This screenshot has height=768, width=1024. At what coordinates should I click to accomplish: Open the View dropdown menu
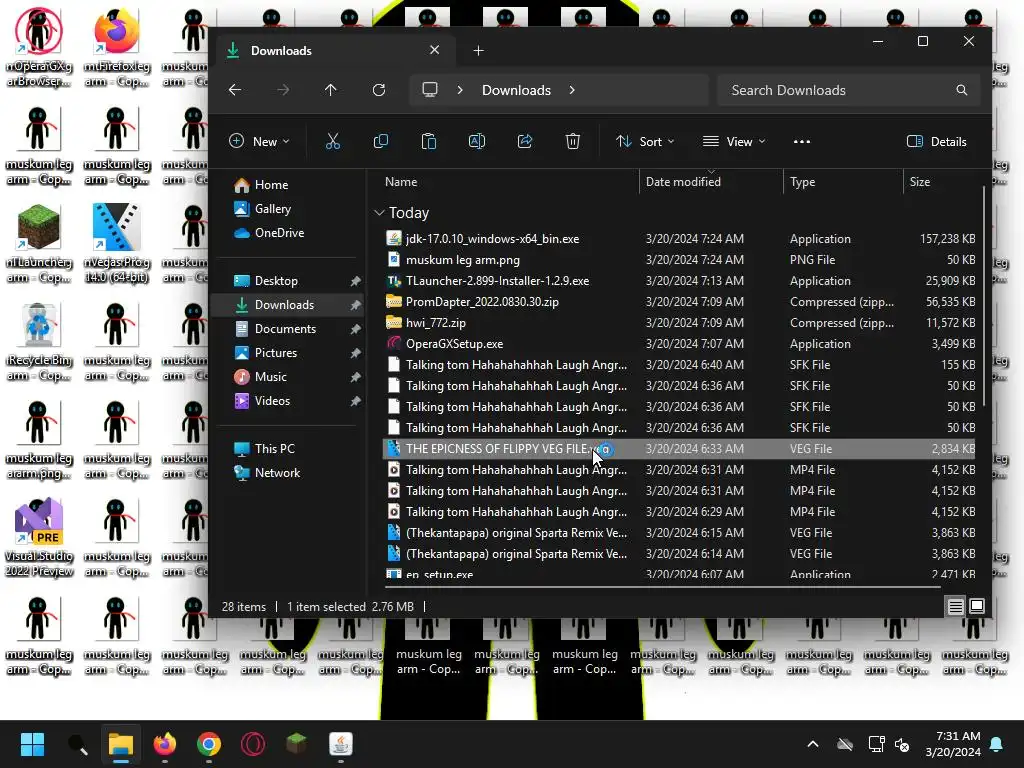[x=733, y=141]
